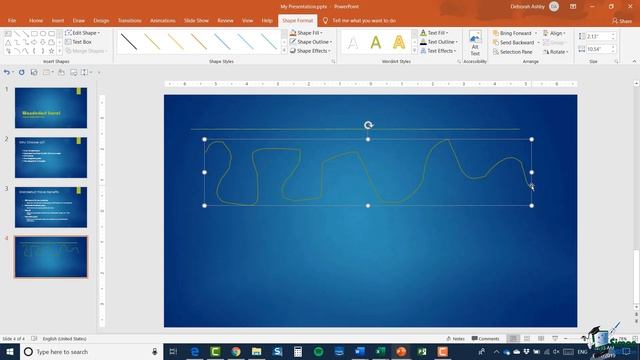The image size is (640, 360).
Task: Apply the black line shape style
Action: 129,42
